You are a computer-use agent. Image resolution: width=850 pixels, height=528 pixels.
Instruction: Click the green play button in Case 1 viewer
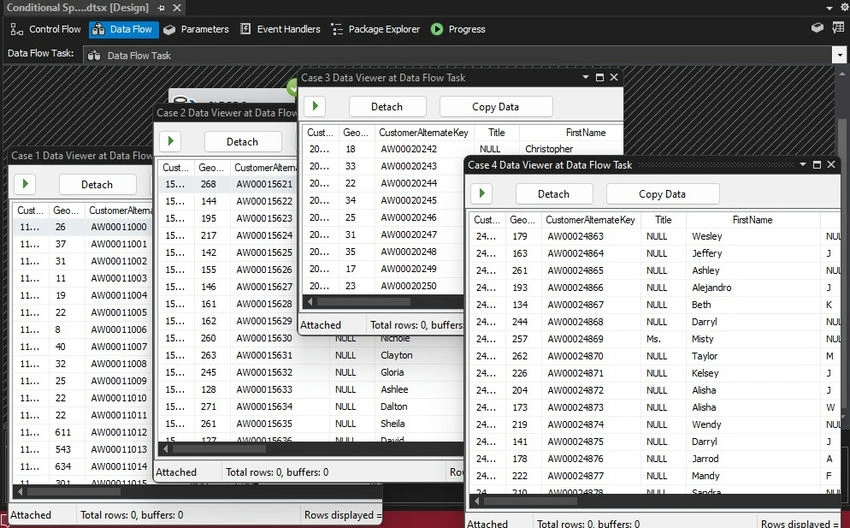[x=25, y=184]
